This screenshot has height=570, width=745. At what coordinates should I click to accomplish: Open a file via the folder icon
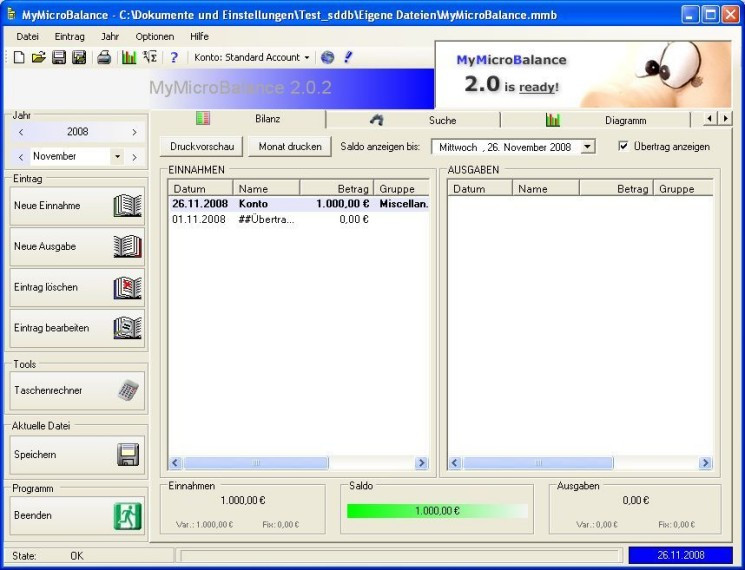(39, 58)
